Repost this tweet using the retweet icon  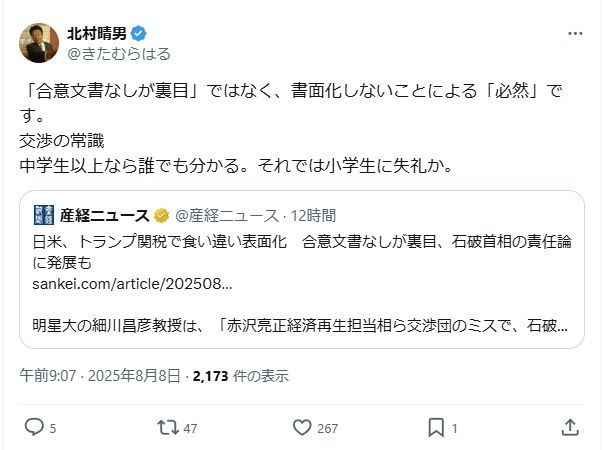pyautogui.click(x=168, y=427)
